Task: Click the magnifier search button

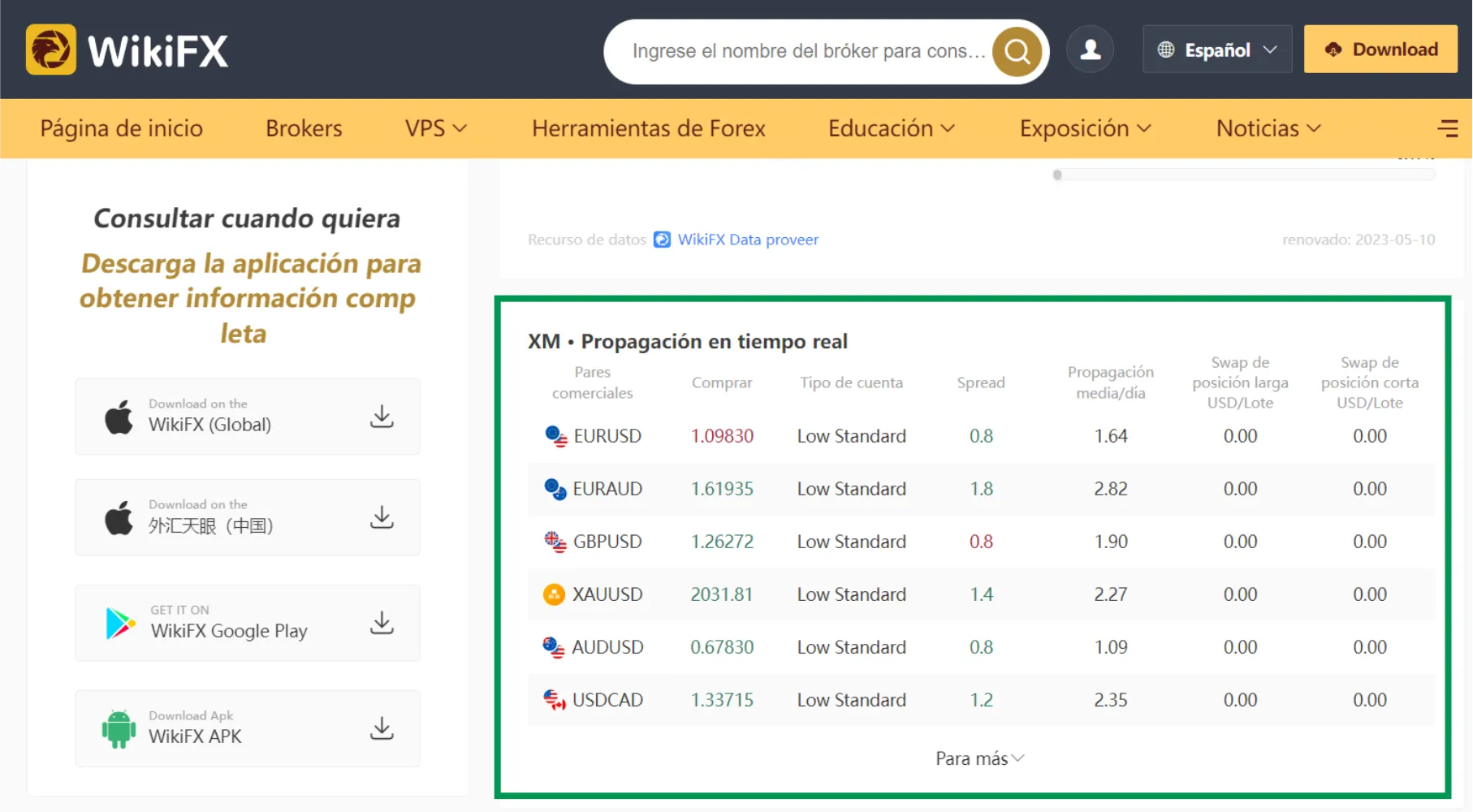Action: click(x=1017, y=51)
